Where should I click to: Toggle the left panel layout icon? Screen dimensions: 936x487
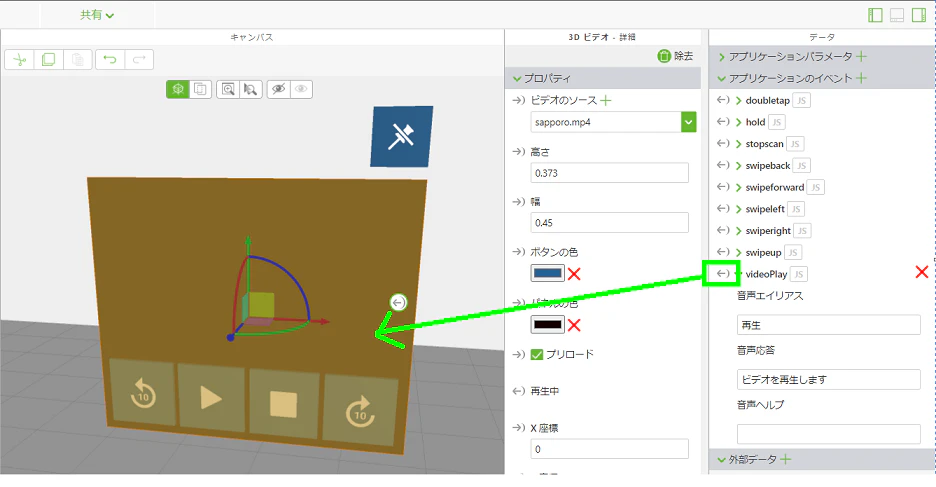pos(875,15)
